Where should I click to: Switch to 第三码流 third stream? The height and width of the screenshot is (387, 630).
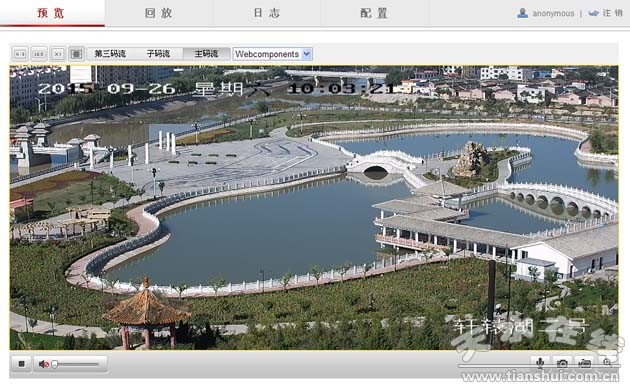pos(110,54)
